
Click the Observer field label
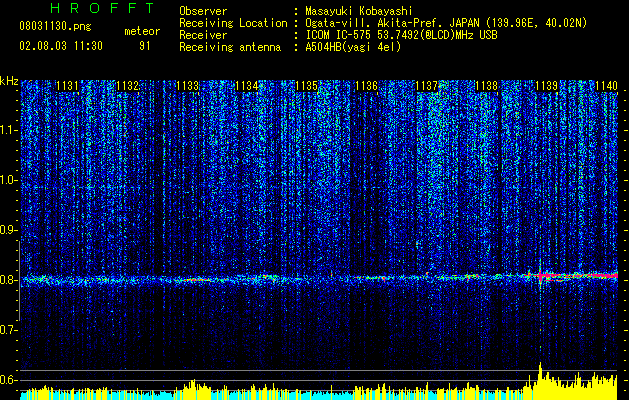[x=203, y=11]
